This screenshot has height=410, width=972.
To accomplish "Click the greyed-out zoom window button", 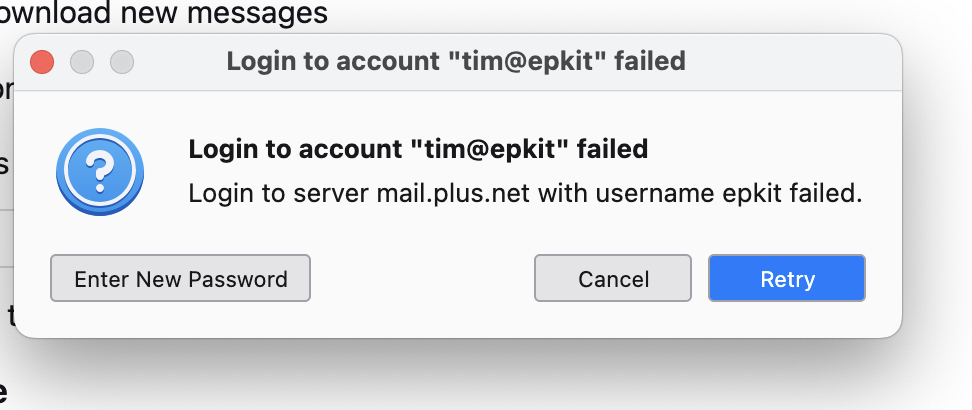I will (122, 62).
